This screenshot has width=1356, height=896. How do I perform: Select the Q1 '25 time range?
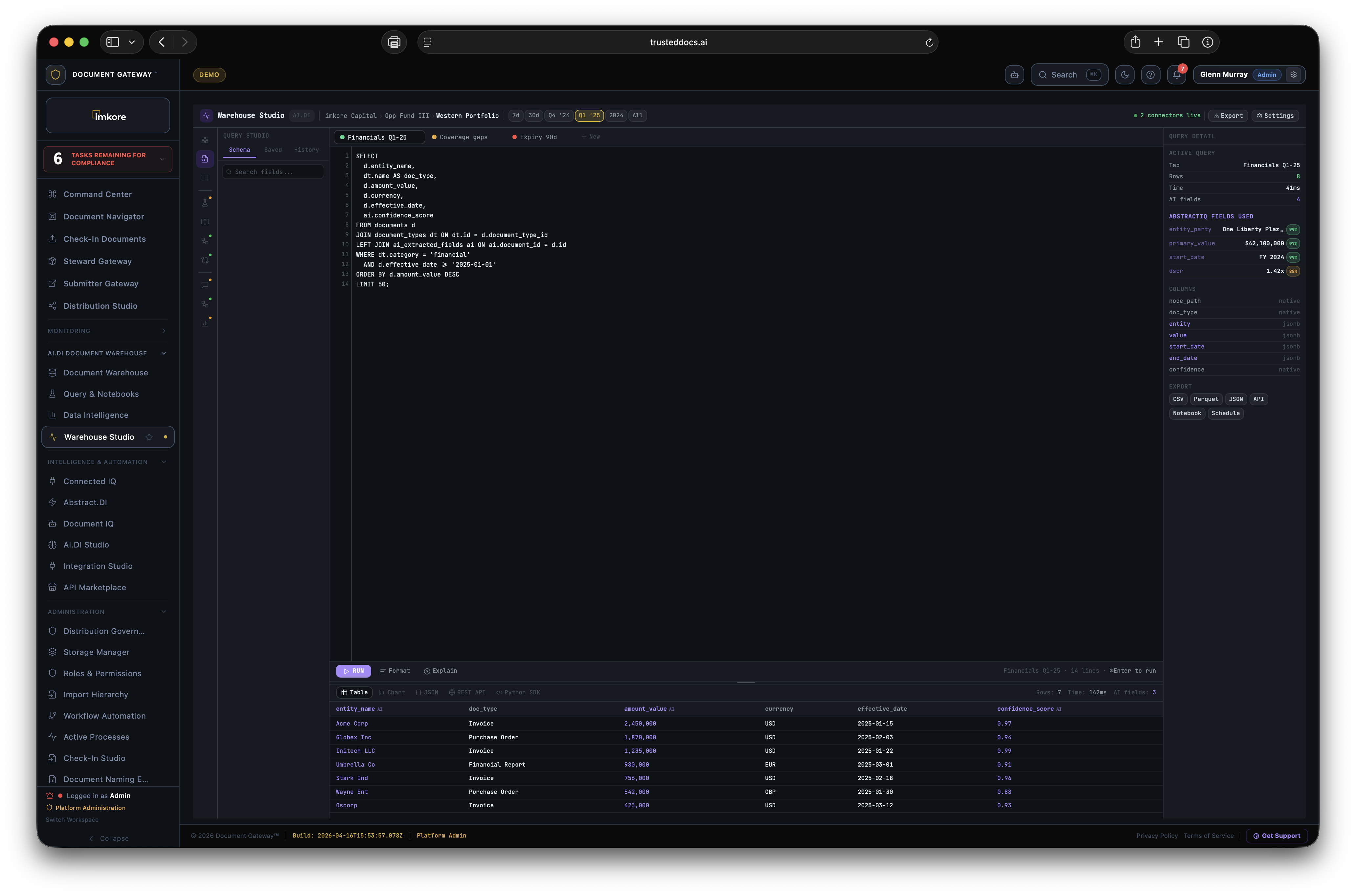(x=589, y=115)
